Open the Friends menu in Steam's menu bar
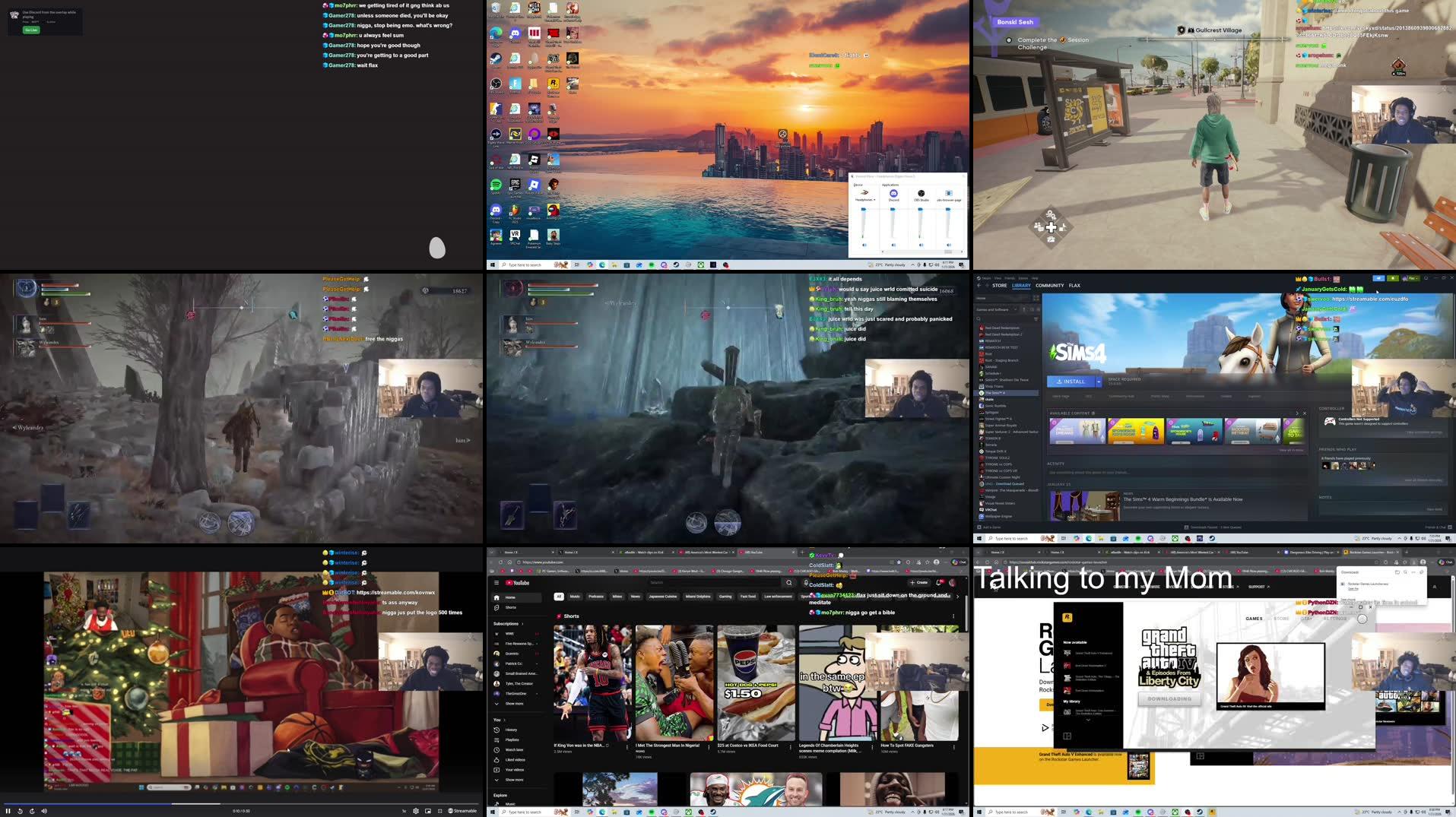 click(x=1008, y=278)
